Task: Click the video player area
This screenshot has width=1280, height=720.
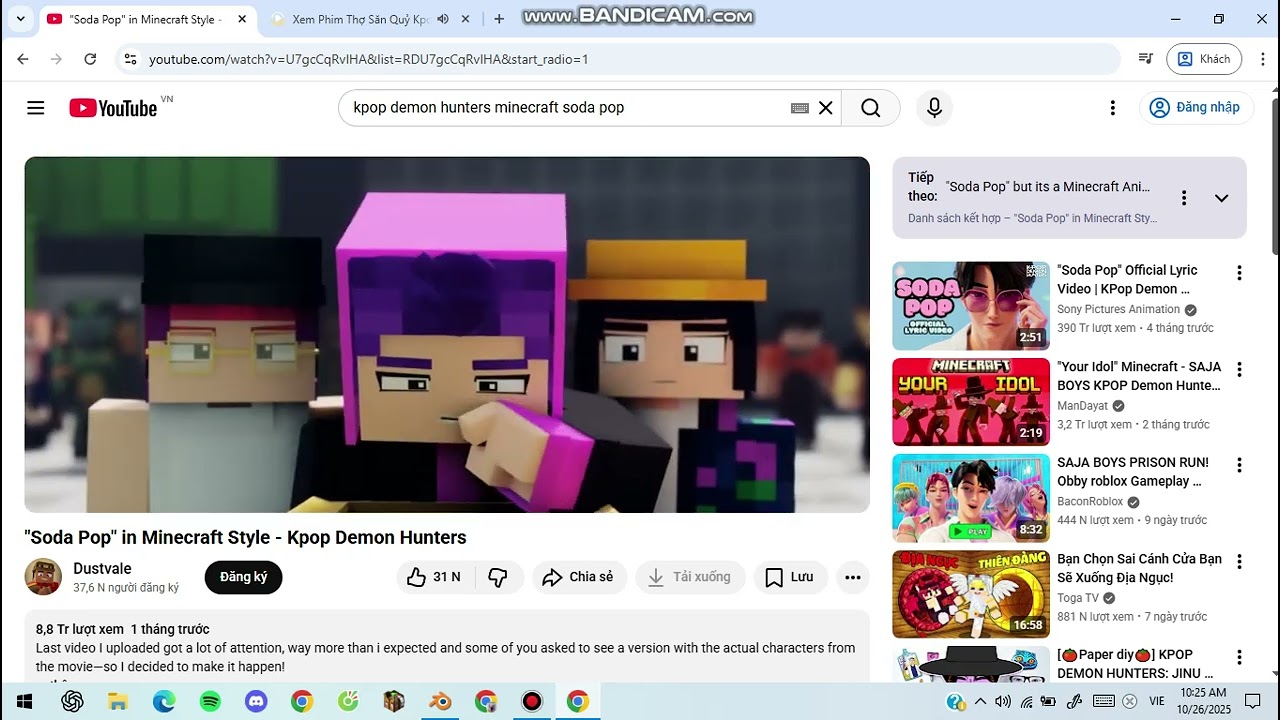Action: (x=447, y=334)
